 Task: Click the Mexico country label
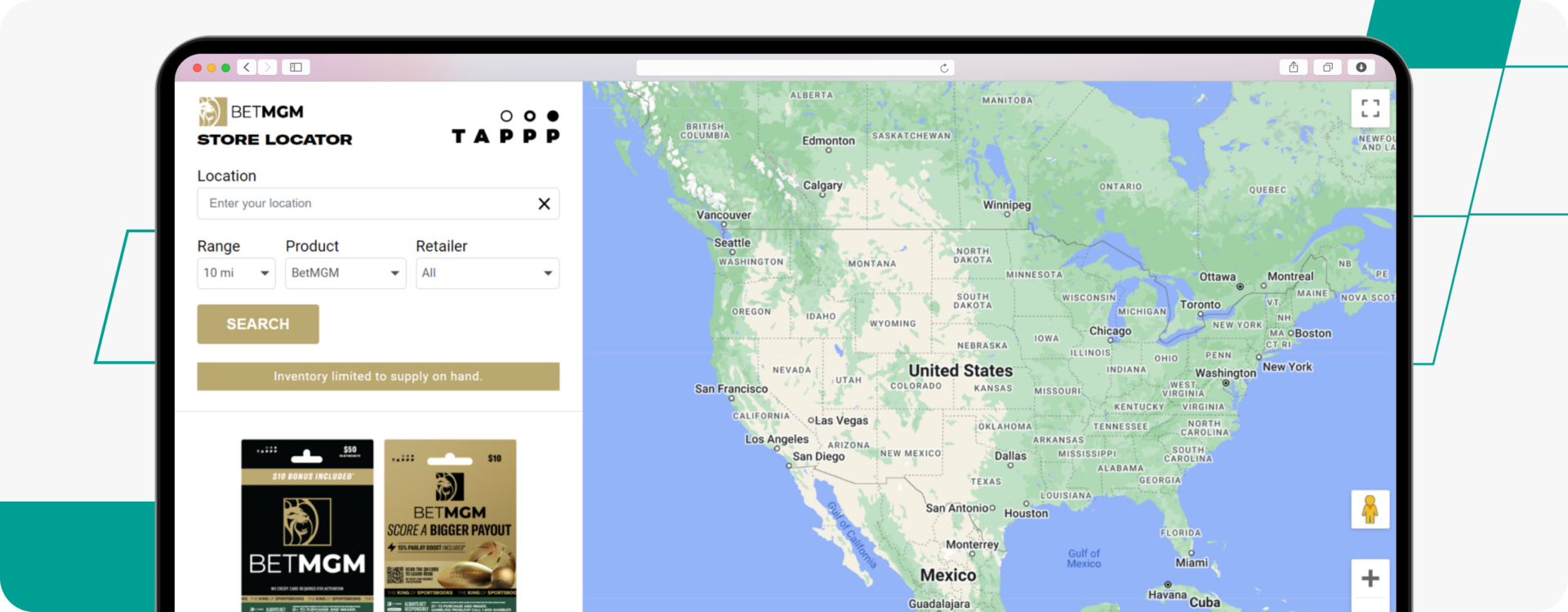click(x=948, y=575)
